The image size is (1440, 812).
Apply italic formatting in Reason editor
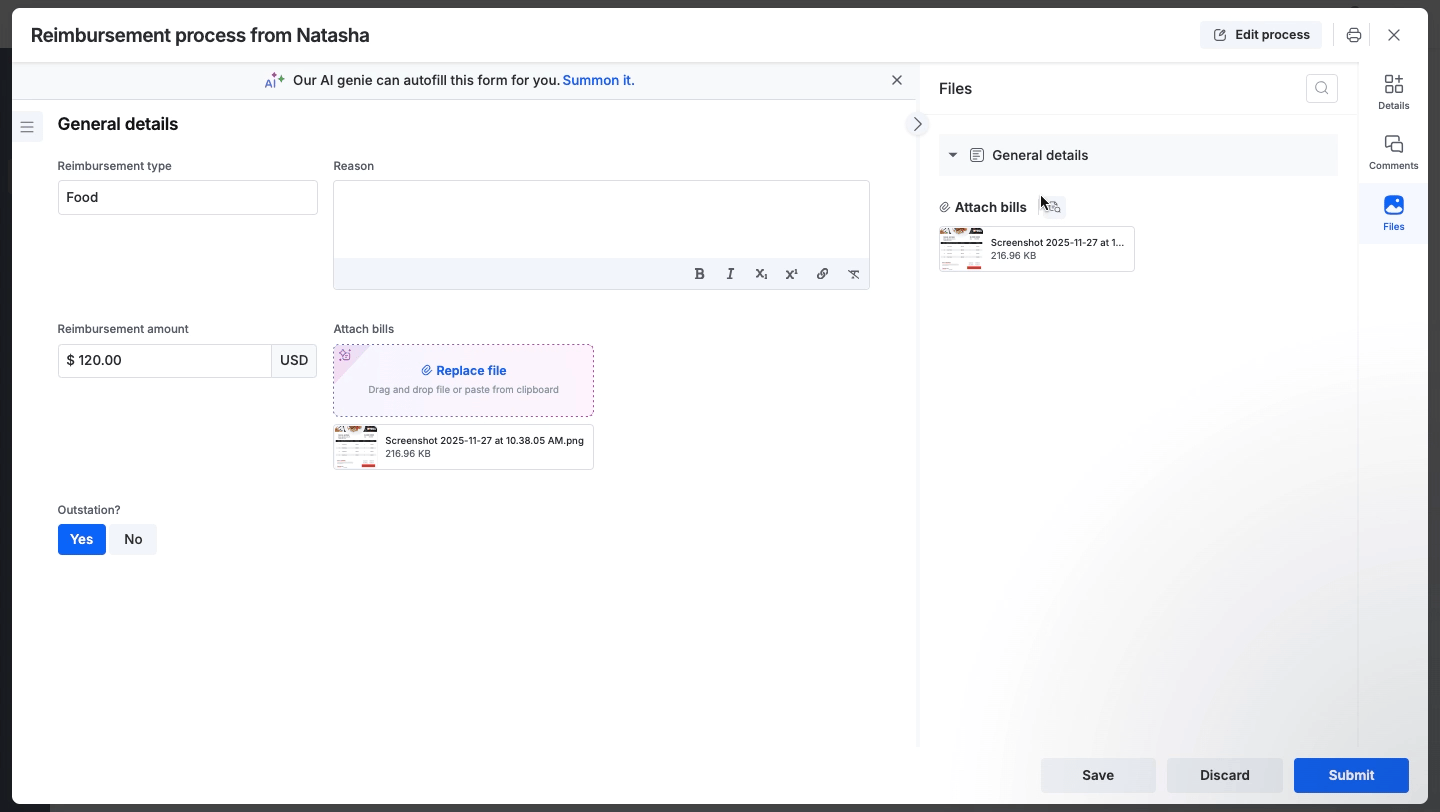click(x=730, y=274)
